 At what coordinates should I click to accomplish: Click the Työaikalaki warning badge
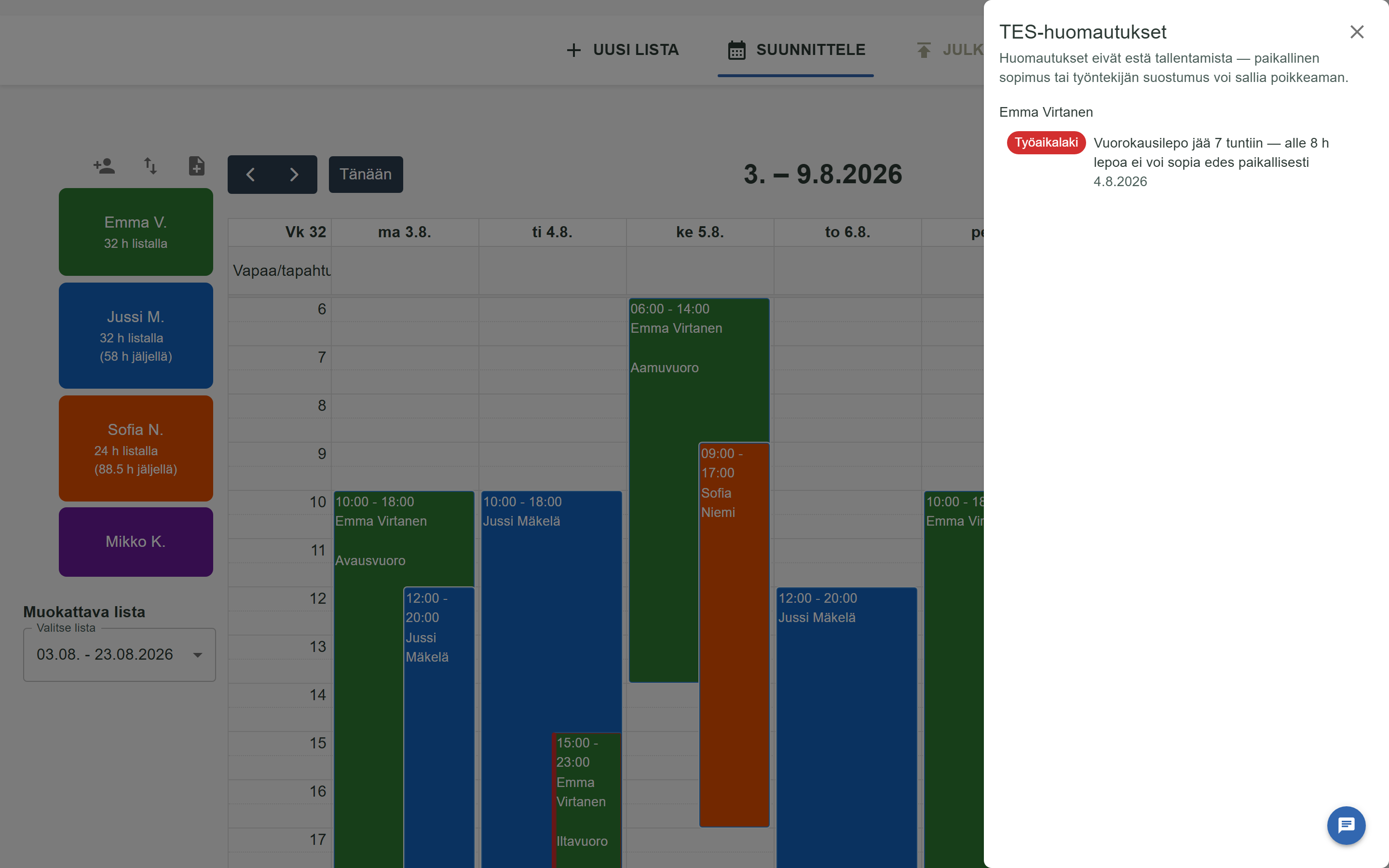coord(1046,142)
